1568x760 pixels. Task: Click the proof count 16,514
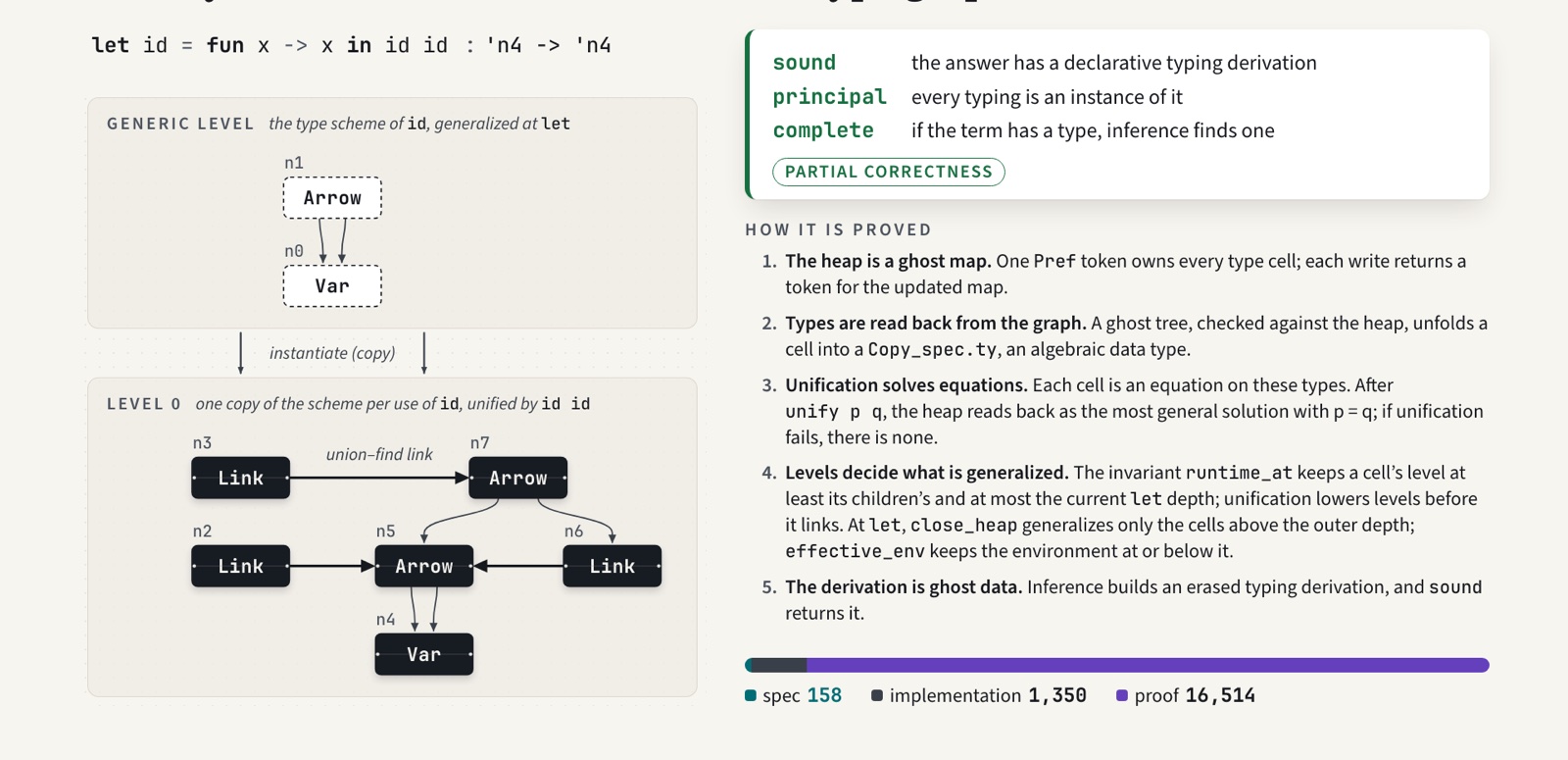tap(1220, 695)
